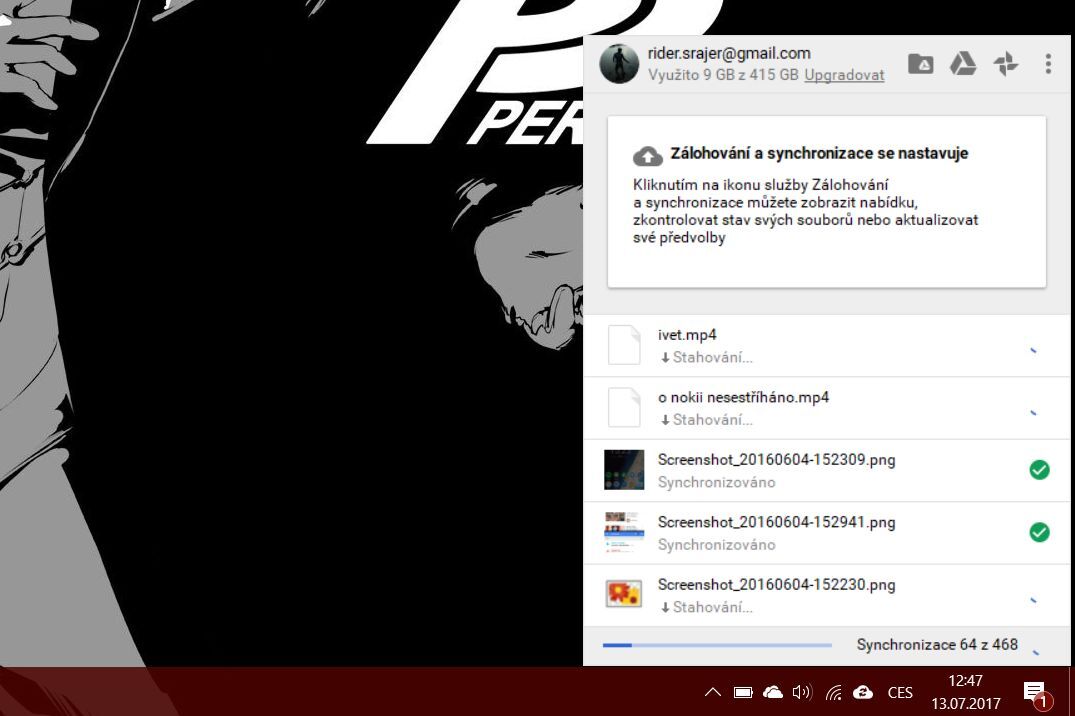Click the blank file icon for ivet.mp4
The height and width of the screenshot is (716, 1075).
[624, 346]
